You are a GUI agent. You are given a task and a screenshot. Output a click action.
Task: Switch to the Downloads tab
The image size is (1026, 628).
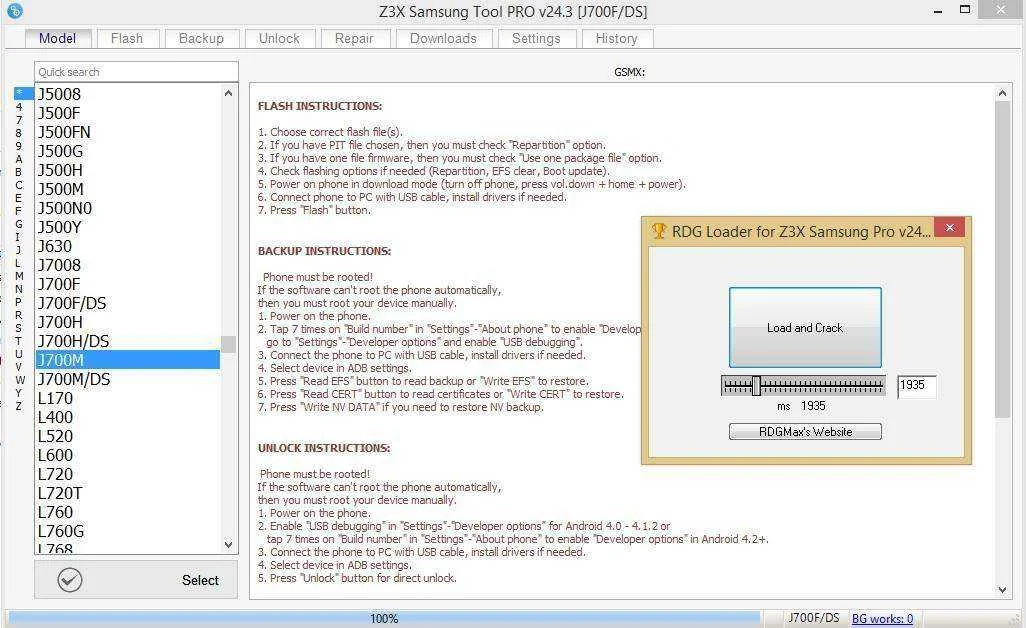(x=443, y=39)
